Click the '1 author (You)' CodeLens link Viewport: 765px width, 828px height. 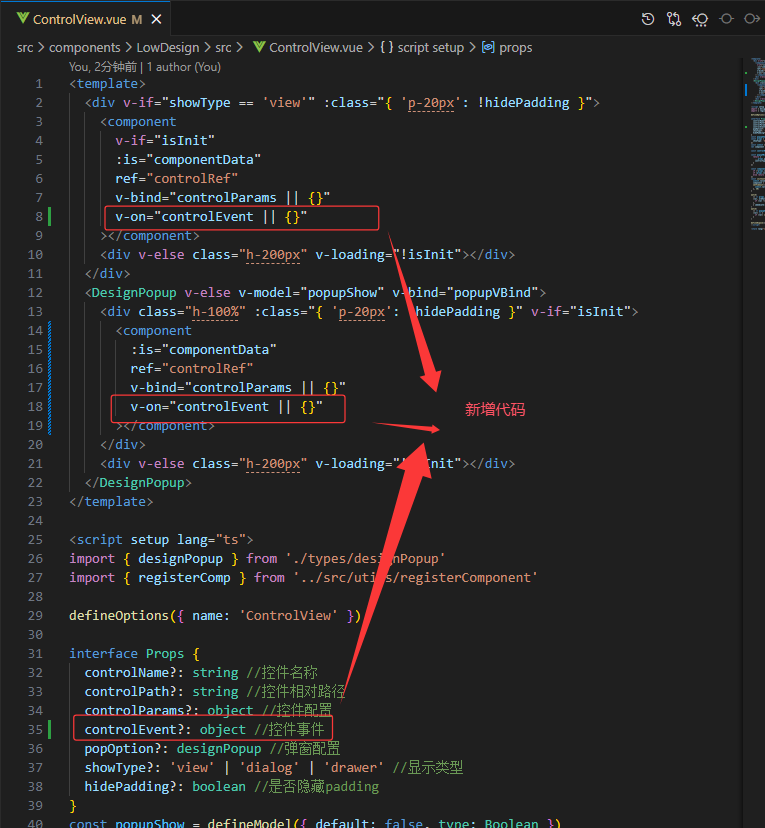(x=184, y=66)
